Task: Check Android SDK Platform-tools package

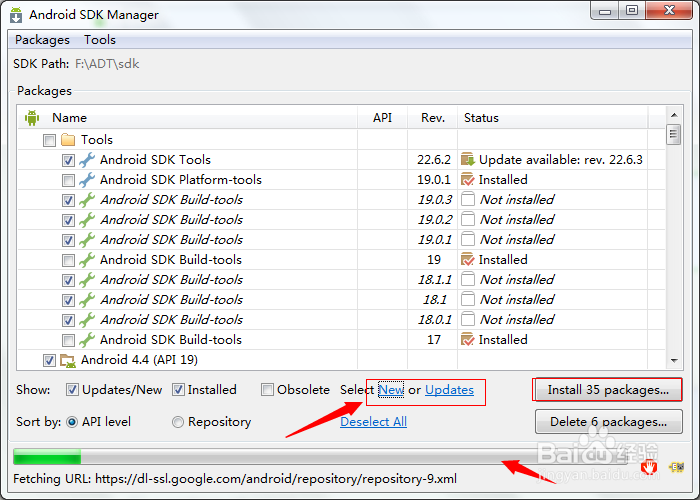Action: pyautogui.click(x=68, y=180)
